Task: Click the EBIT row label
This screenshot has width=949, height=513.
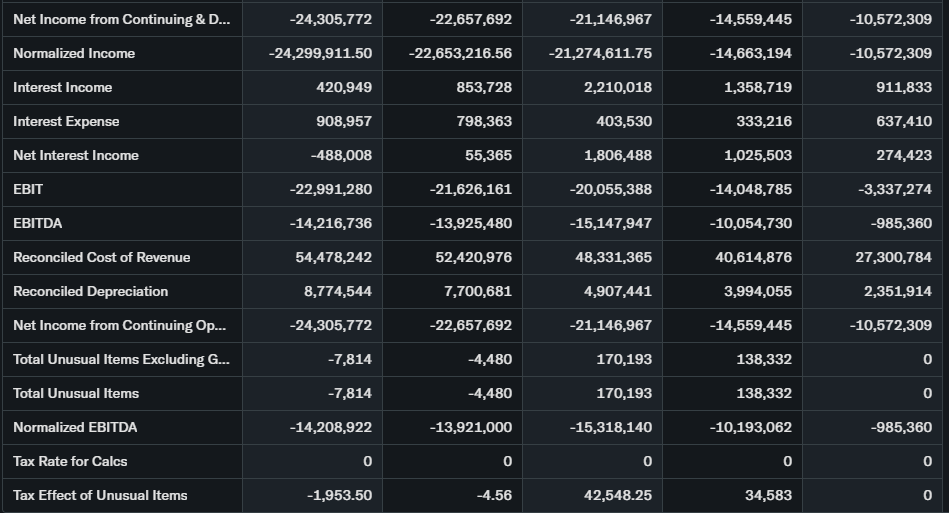Action: click(x=28, y=189)
